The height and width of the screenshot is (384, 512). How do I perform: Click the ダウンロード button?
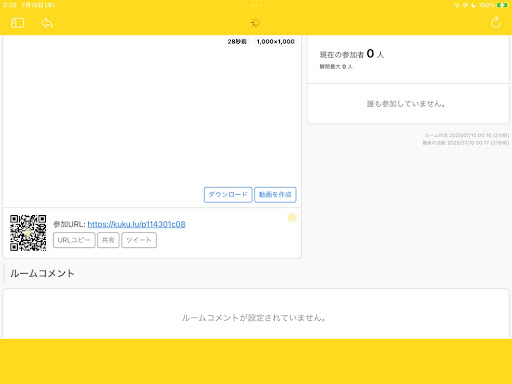(x=228, y=195)
